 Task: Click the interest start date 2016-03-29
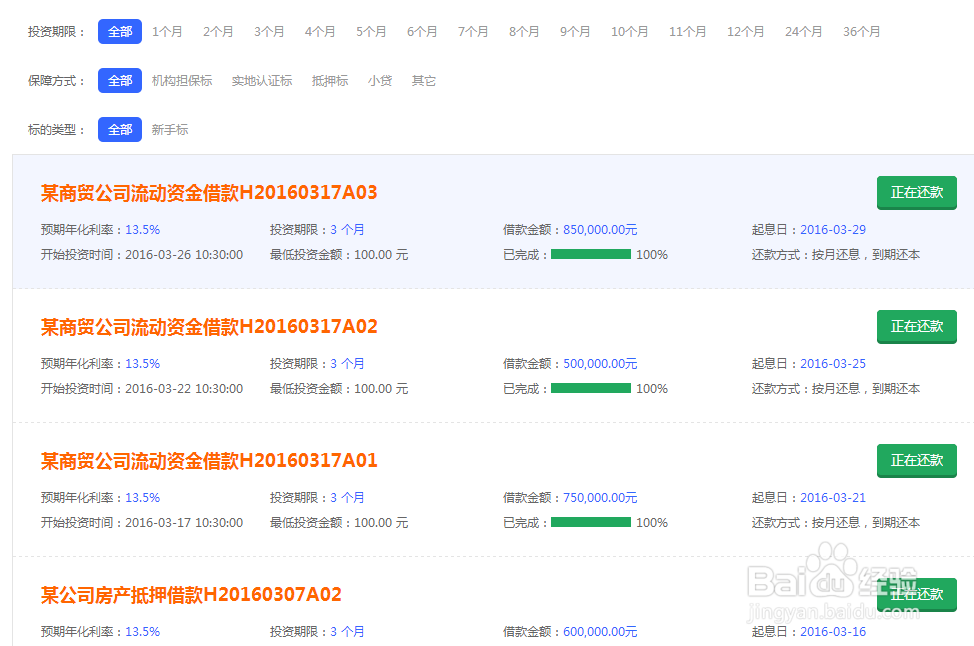point(833,230)
